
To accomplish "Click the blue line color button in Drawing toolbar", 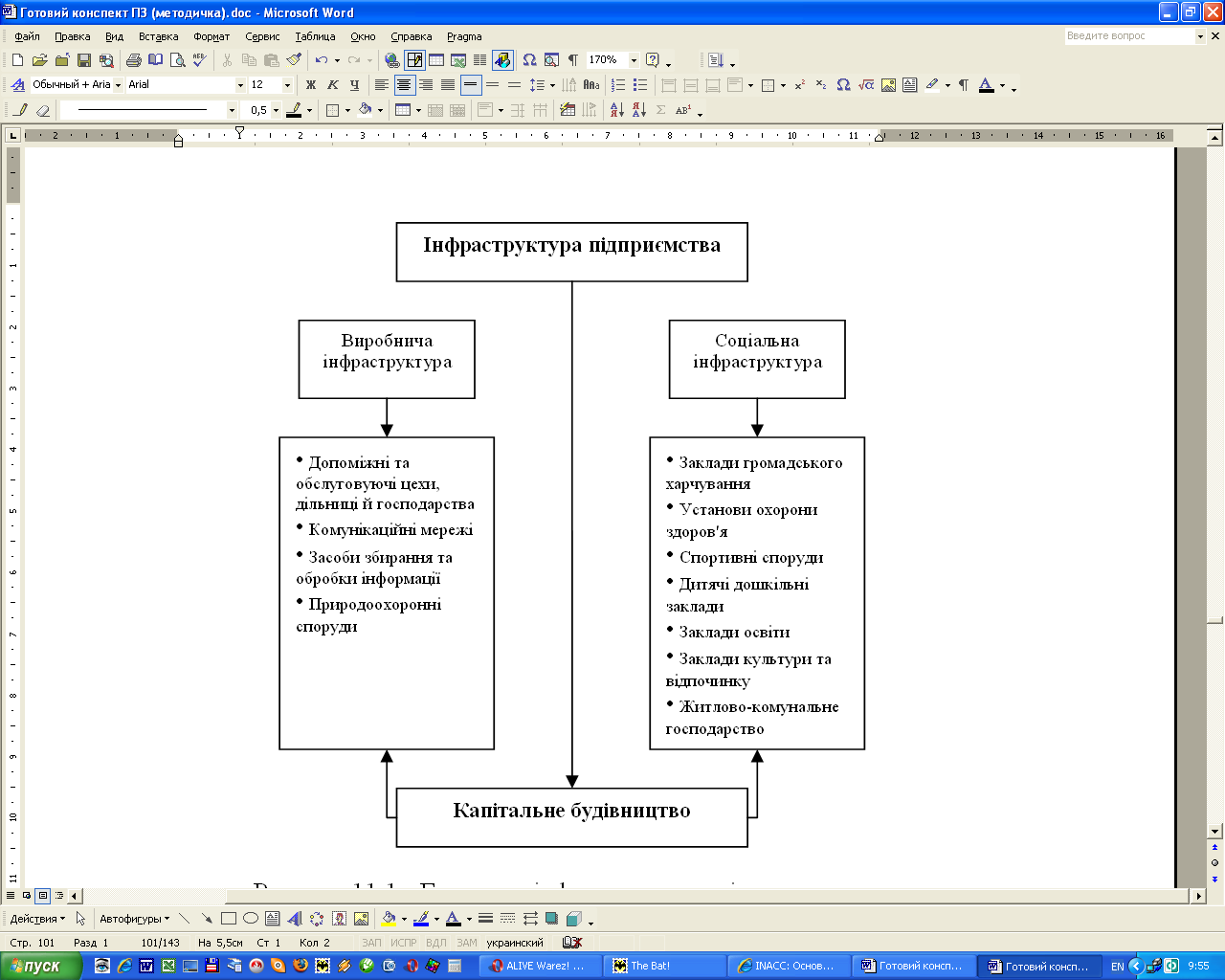I will coord(421,919).
